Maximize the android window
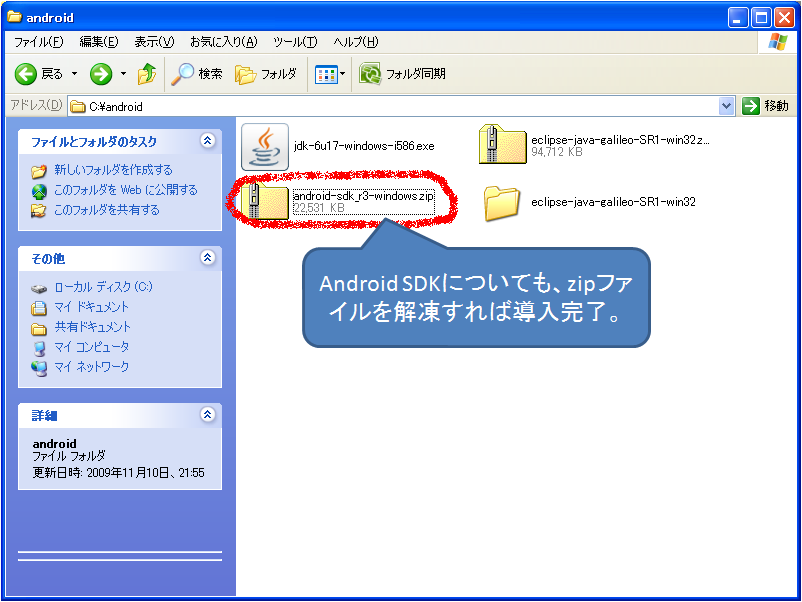 [x=761, y=18]
